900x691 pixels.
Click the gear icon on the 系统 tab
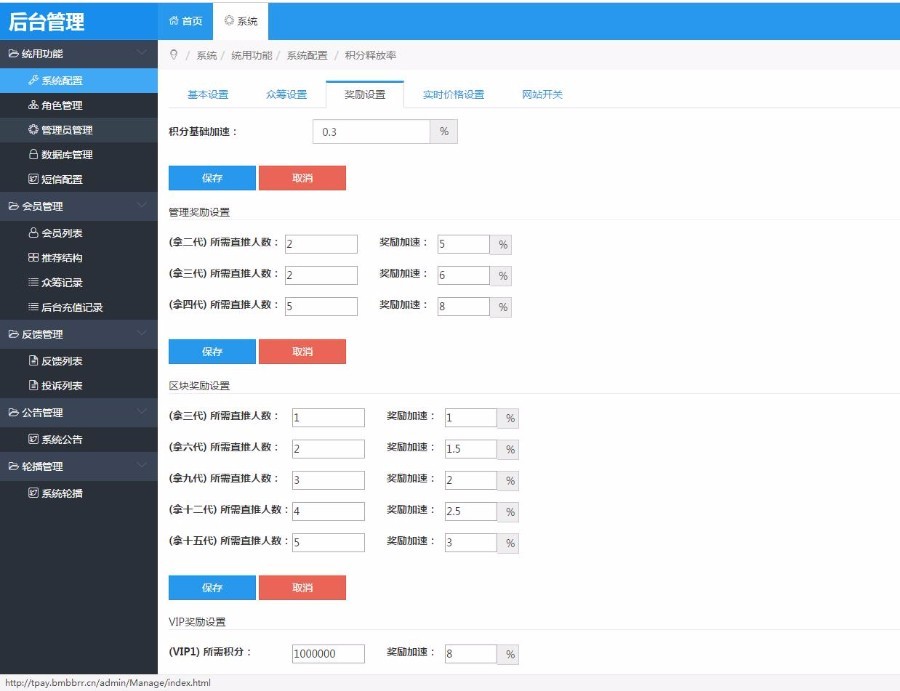[229, 21]
